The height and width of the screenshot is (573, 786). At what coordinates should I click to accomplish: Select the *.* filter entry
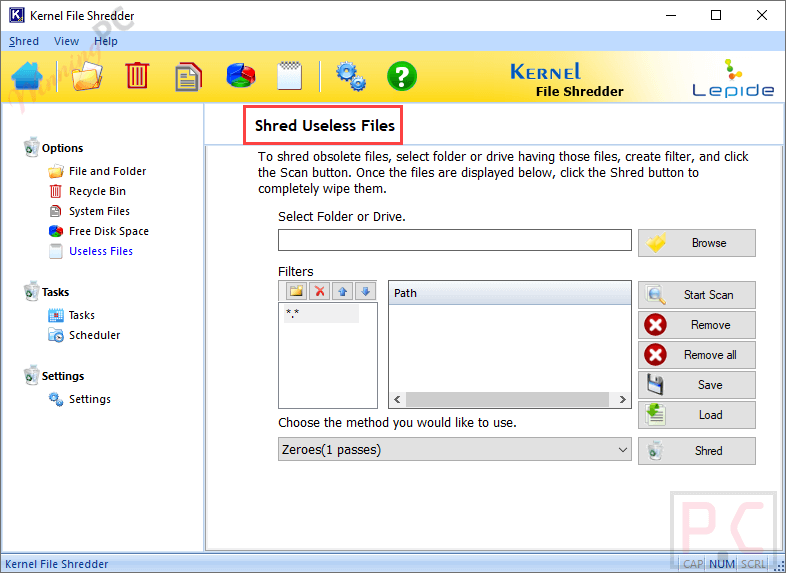click(321, 314)
